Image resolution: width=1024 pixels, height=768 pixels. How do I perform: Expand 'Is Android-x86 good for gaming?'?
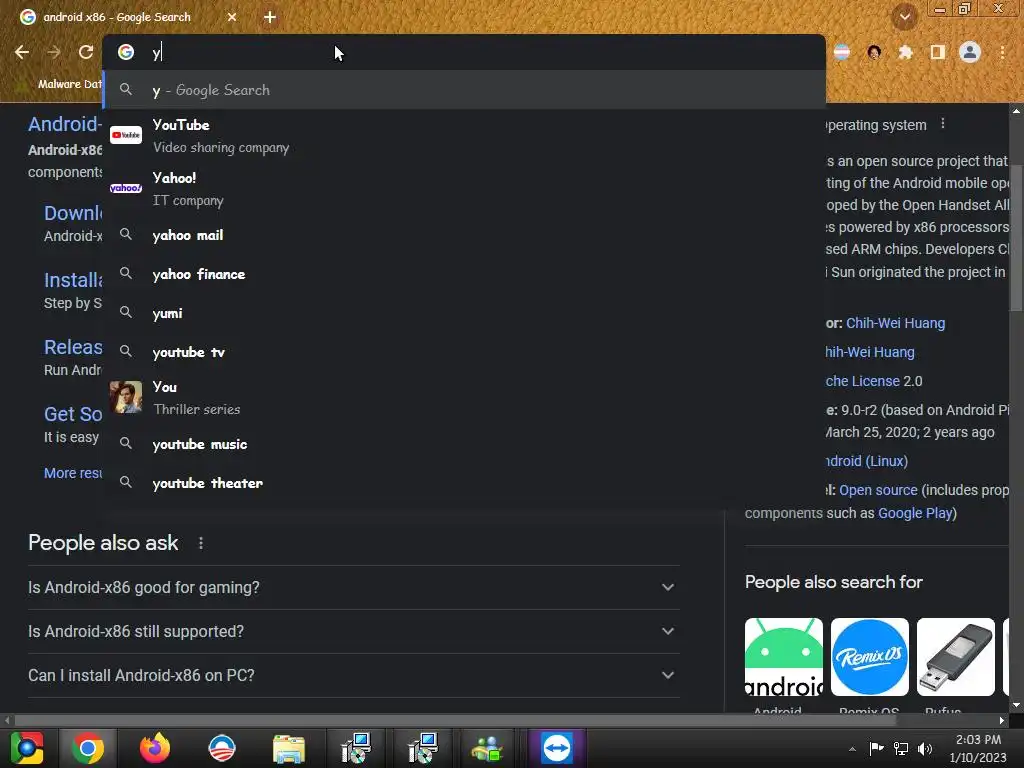353,588
